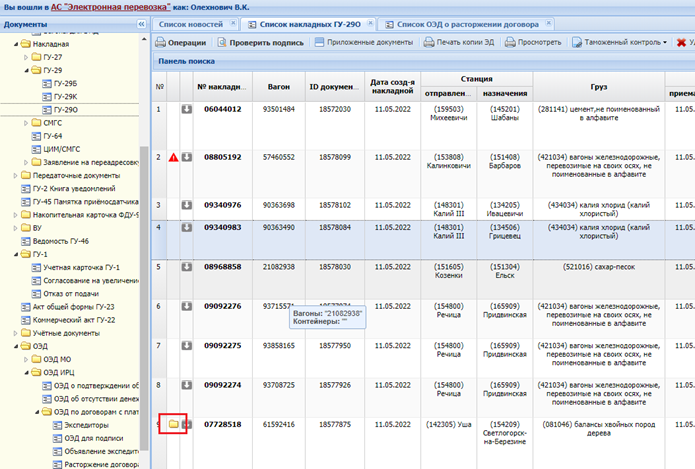Collapse the ГУ-1 folder
This screenshot has height=469, width=695.
coord(16,254)
